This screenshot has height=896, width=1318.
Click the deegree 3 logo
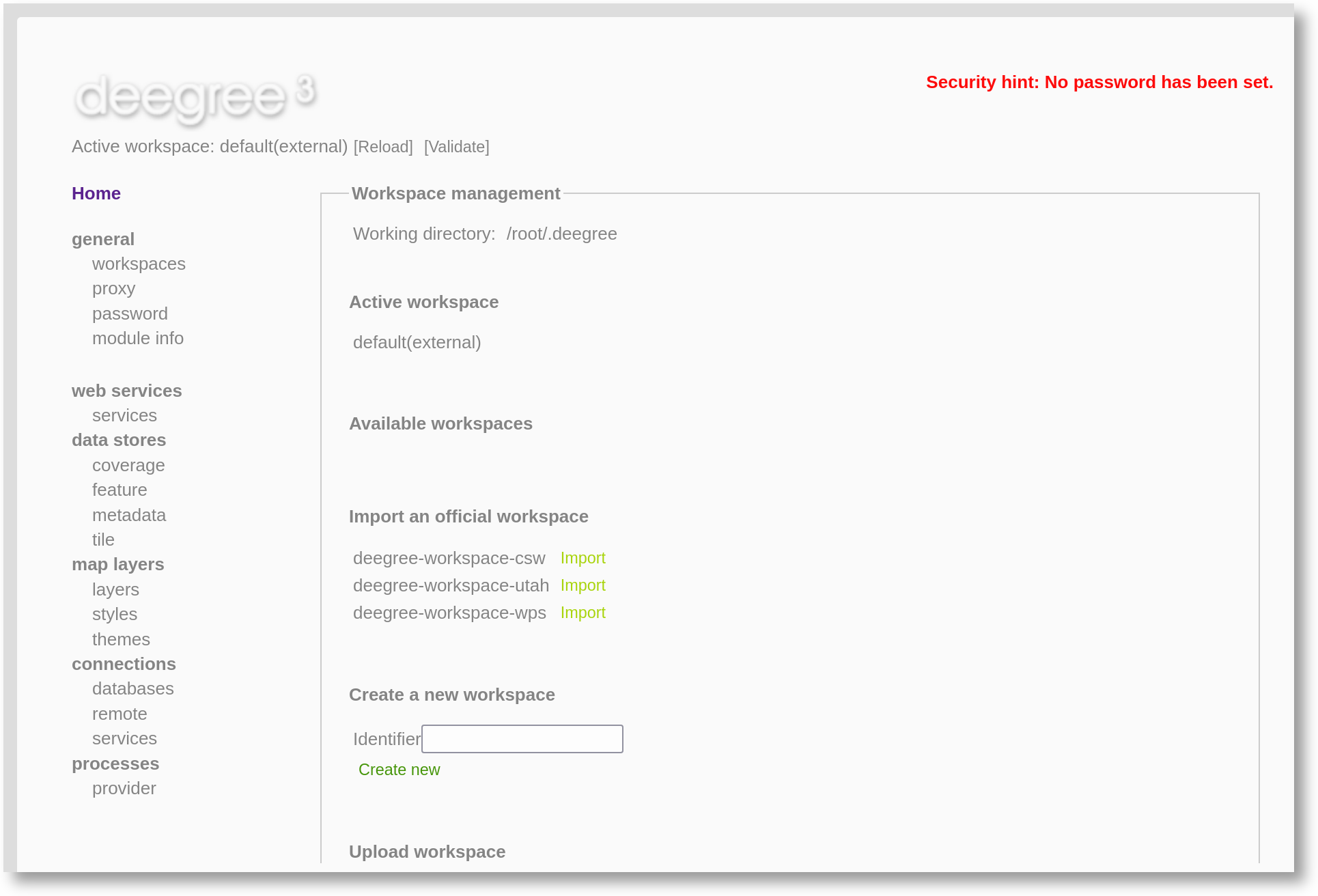tap(195, 97)
